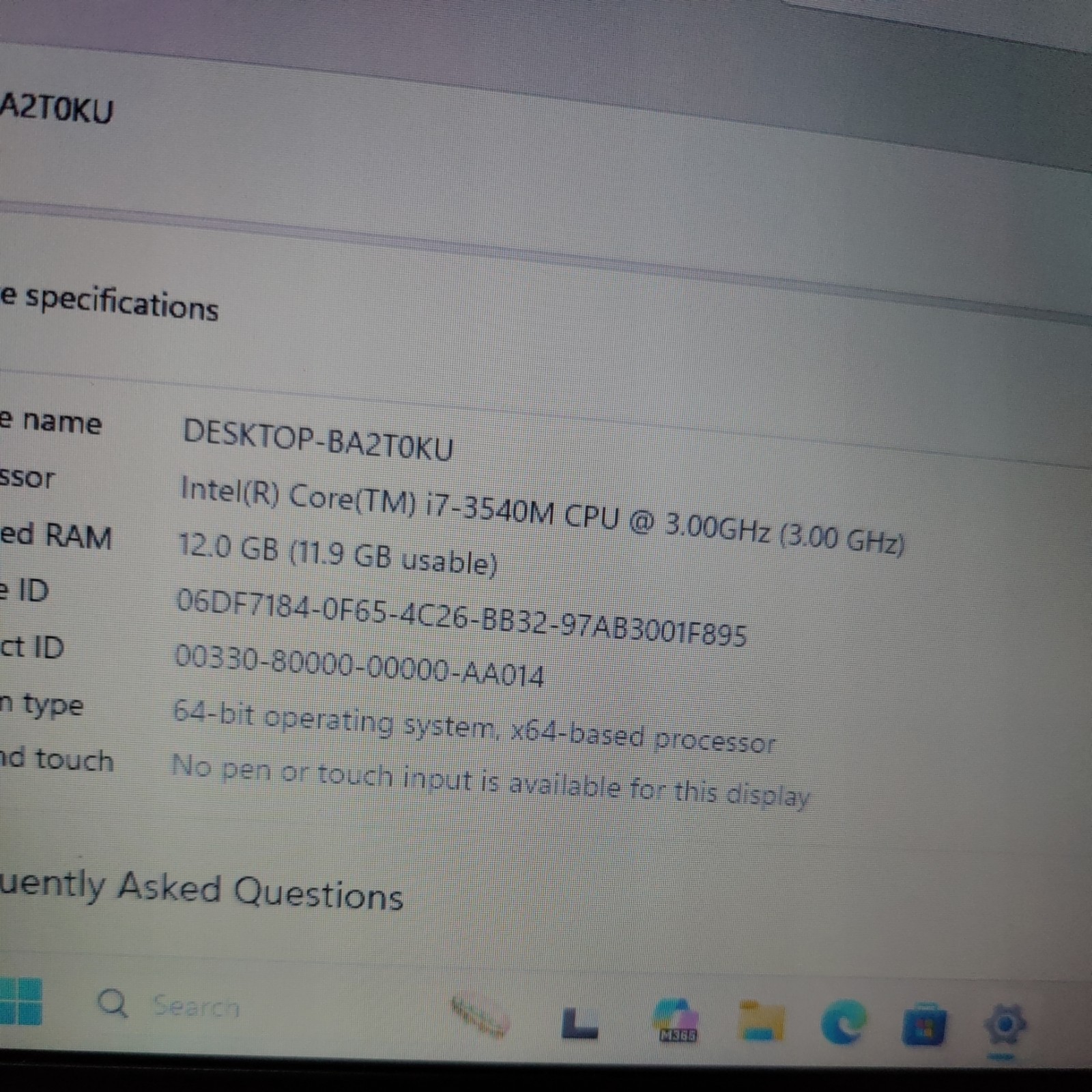The width and height of the screenshot is (1092, 1092).
Task: Open the Microsoft Store app
Action: (x=924, y=1024)
